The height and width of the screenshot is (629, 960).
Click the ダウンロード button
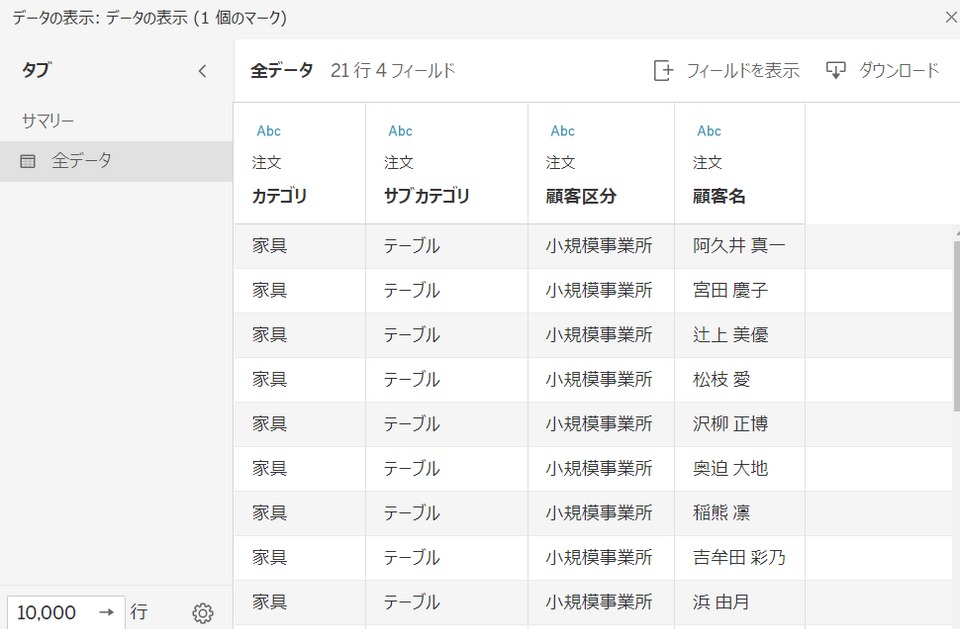tap(882, 70)
